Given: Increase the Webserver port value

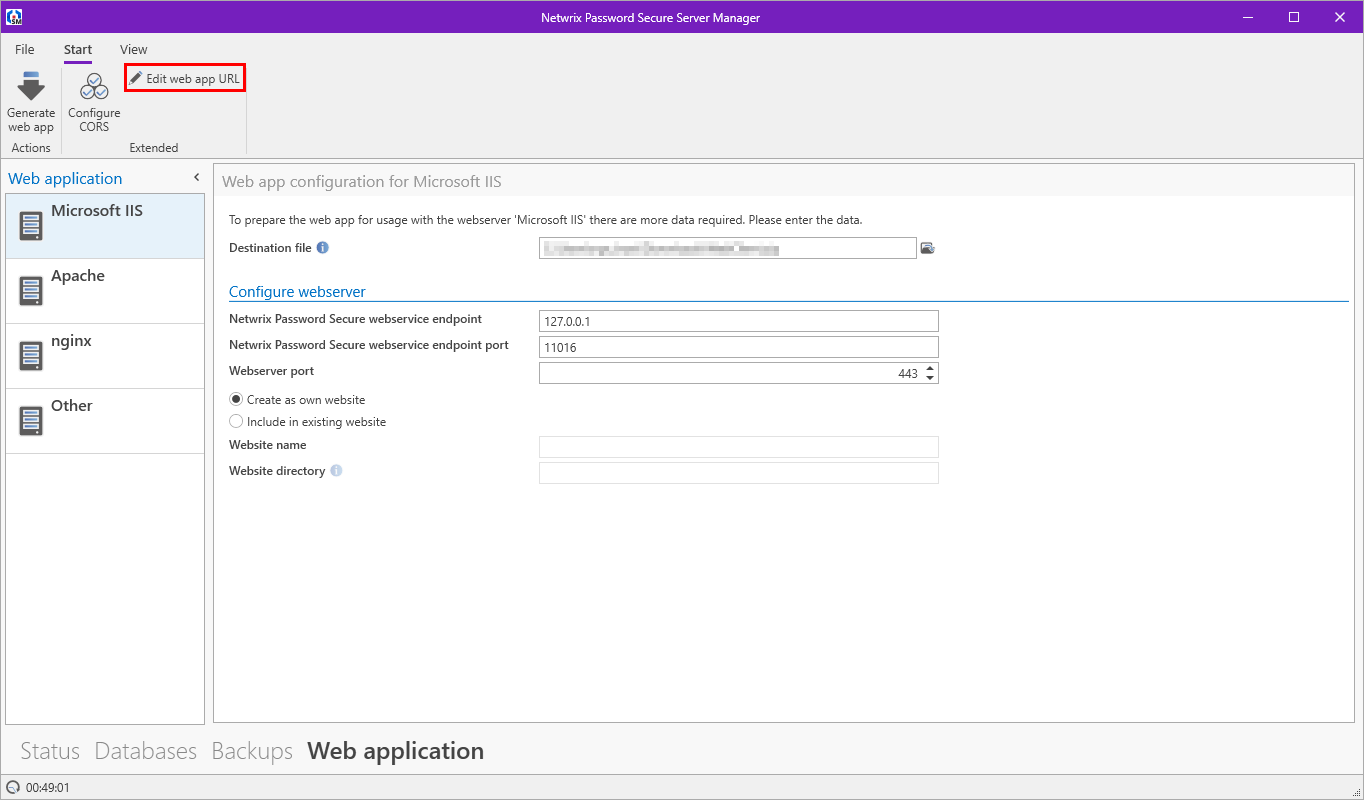Looking at the screenshot, I should pyautogui.click(x=930, y=368).
